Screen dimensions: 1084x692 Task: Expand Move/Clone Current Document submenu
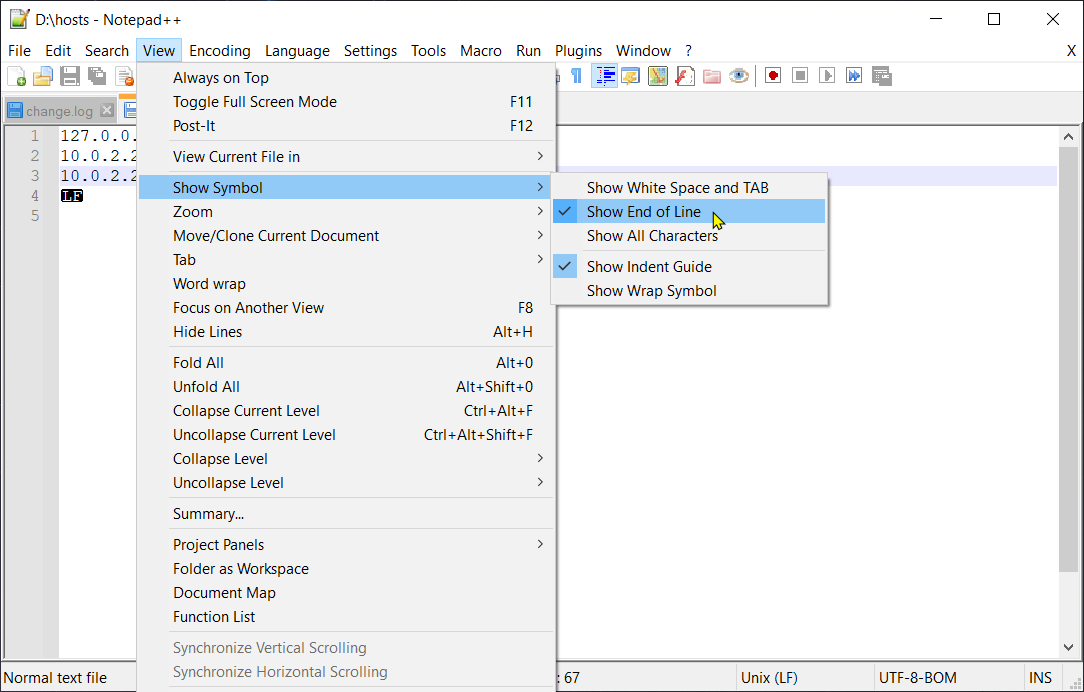pyautogui.click(x=346, y=236)
